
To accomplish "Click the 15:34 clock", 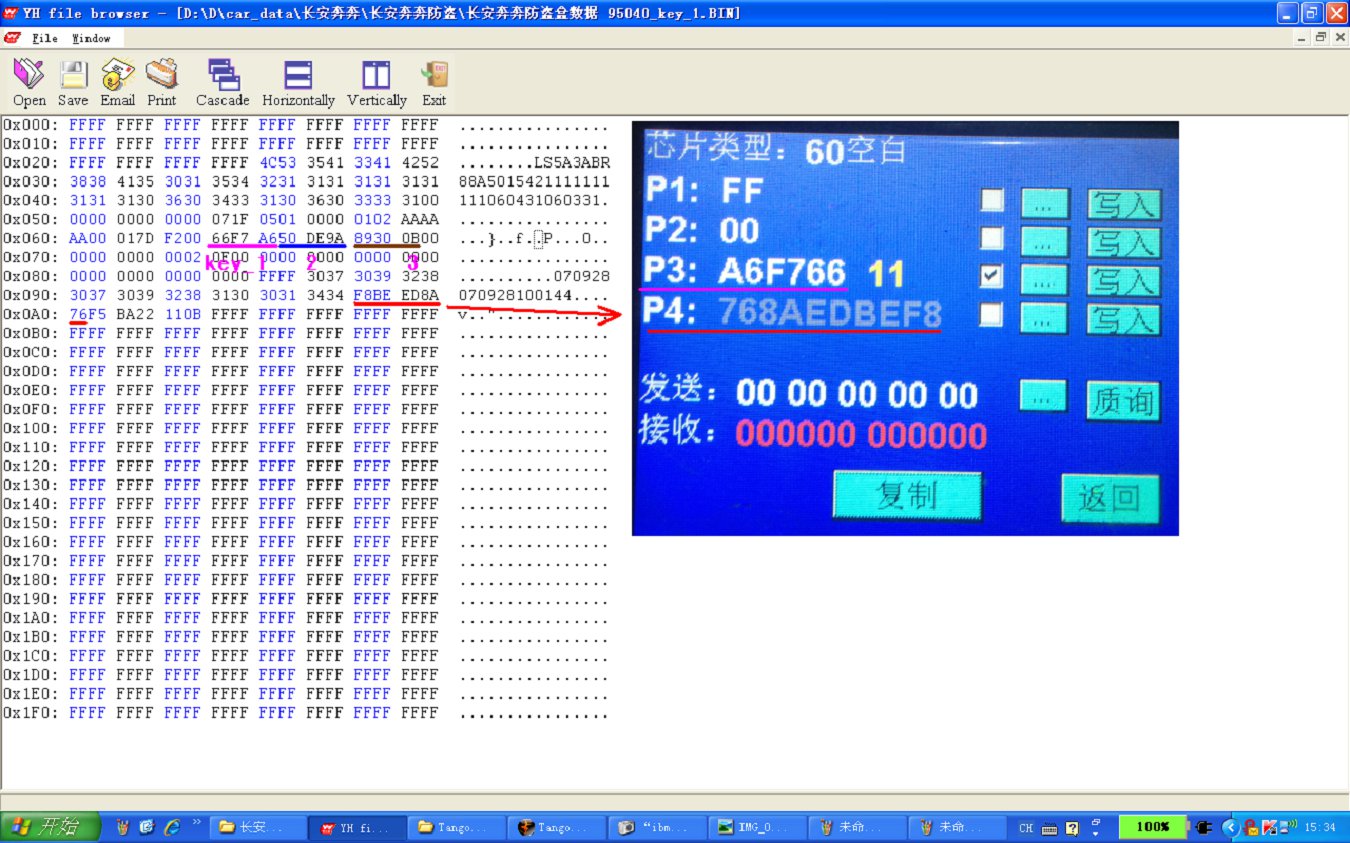I will click(1321, 828).
